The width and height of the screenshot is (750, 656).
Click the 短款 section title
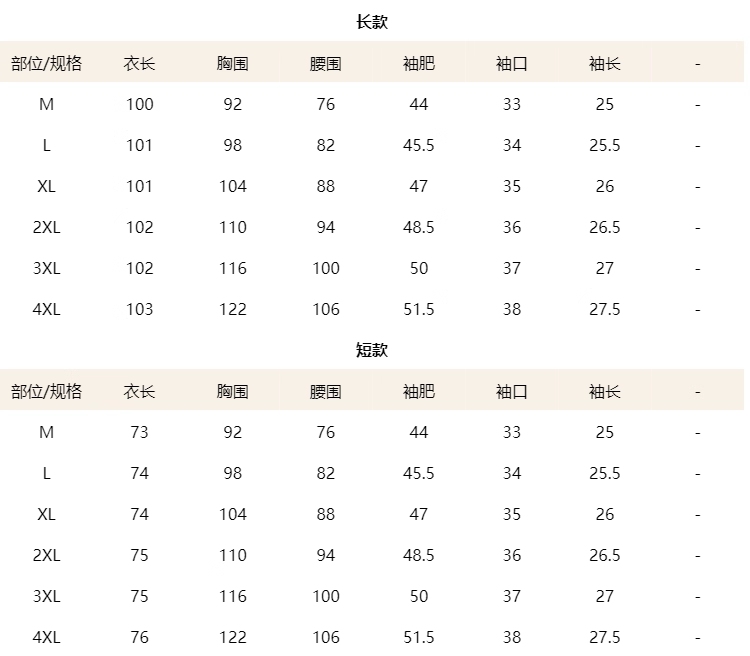click(372, 350)
